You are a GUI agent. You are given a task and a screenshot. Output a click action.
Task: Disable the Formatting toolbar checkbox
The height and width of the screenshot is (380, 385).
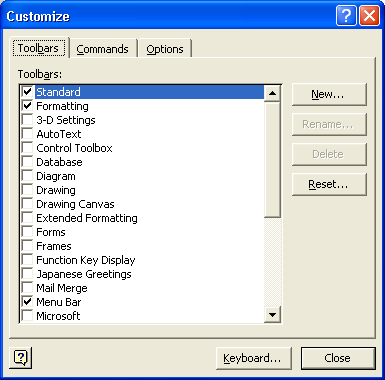[27, 106]
